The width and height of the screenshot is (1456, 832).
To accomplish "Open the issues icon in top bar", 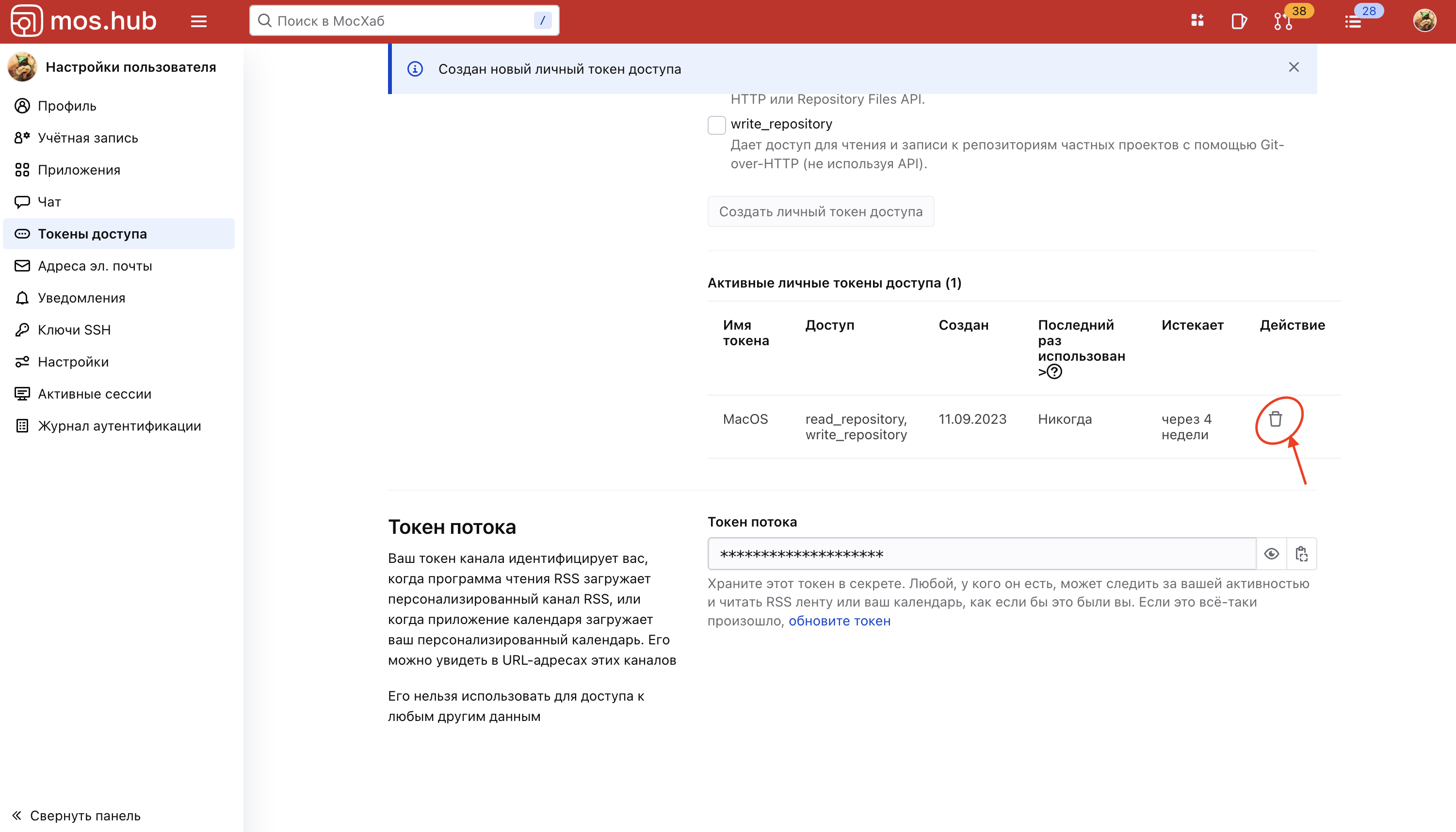I will tap(1238, 22).
